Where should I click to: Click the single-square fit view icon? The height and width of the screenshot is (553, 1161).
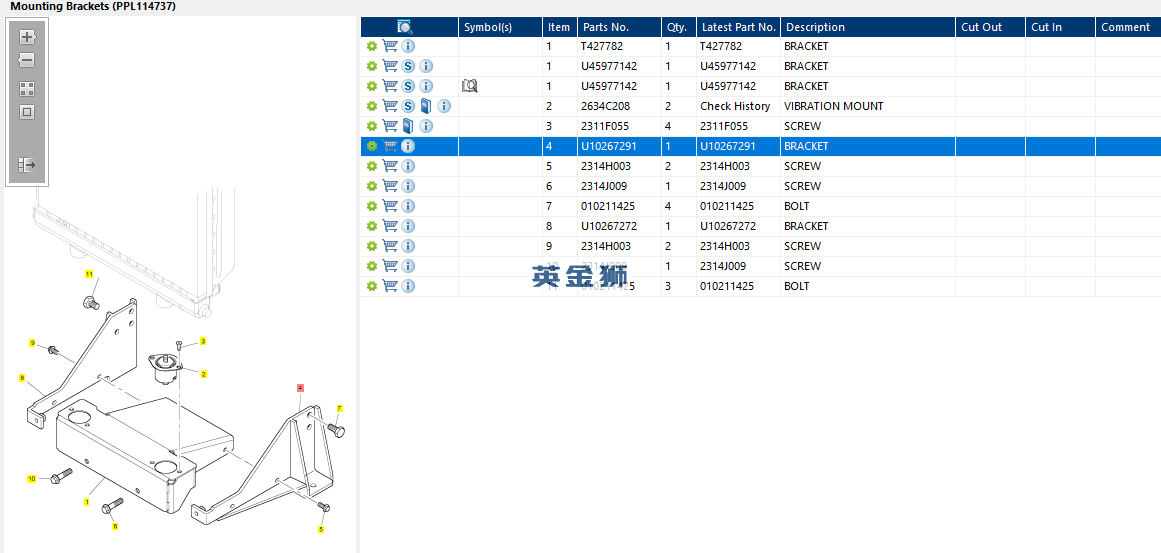(27, 113)
